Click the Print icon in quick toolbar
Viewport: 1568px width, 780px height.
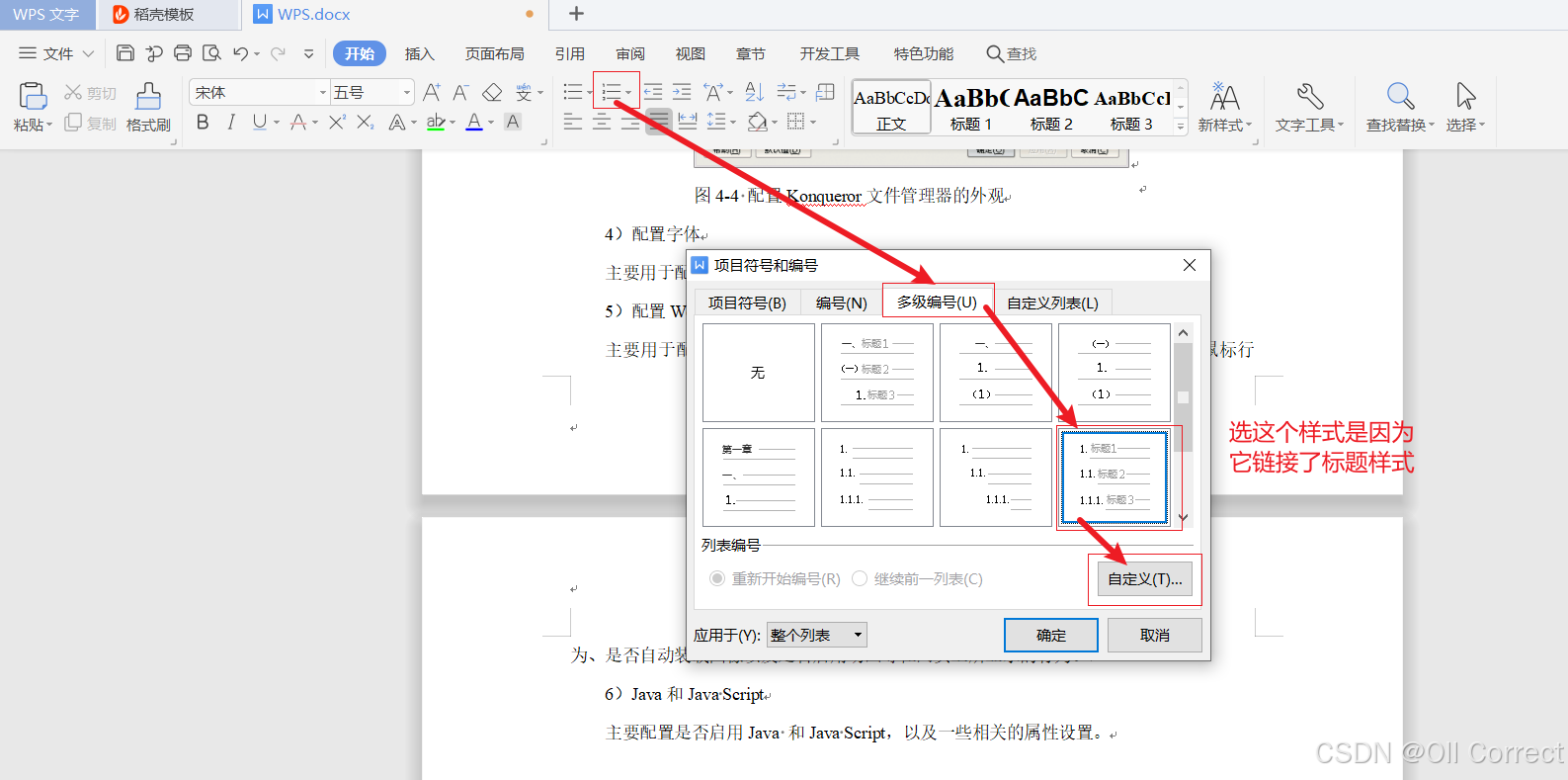pos(183,53)
